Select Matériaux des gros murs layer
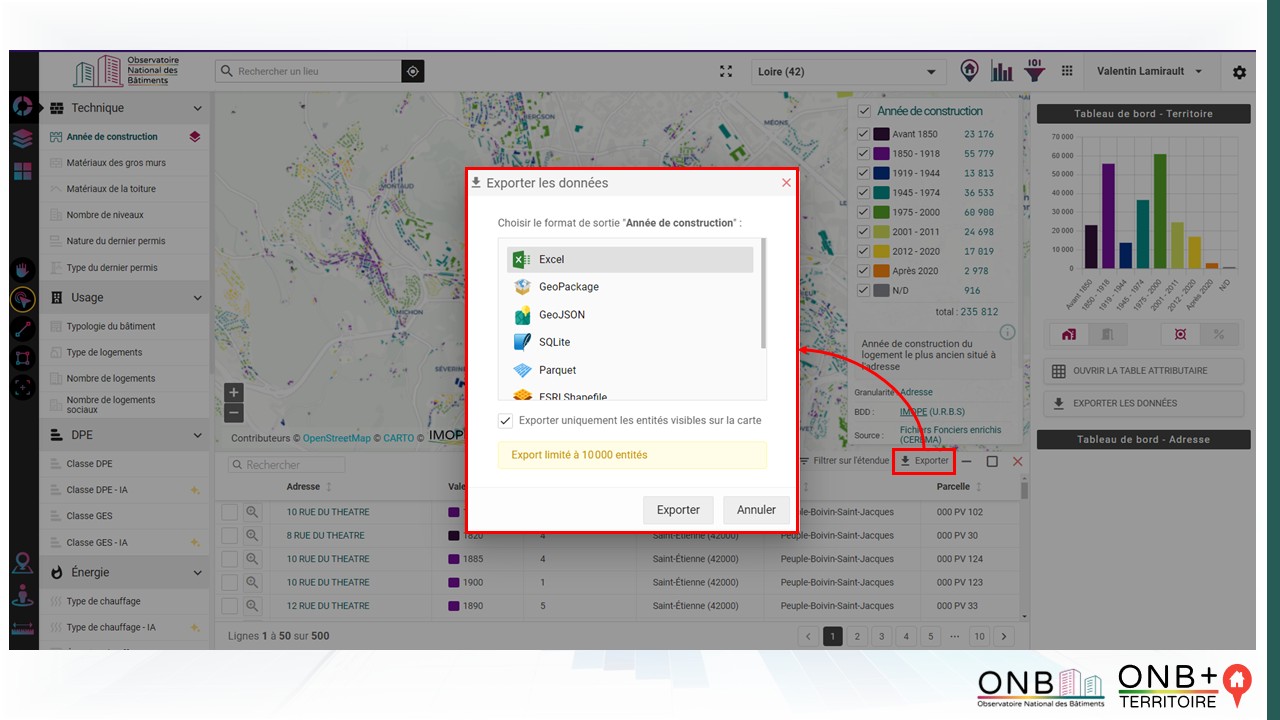 coord(116,162)
